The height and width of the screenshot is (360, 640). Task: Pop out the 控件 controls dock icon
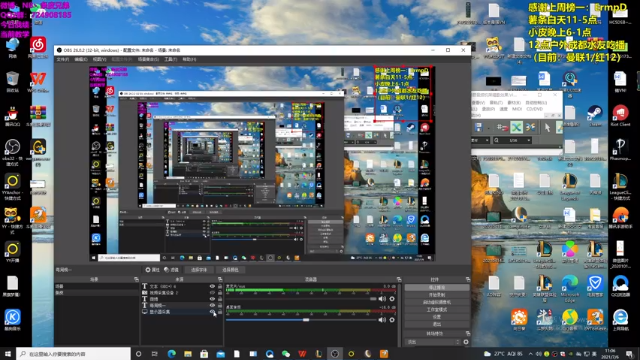(468, 279)
